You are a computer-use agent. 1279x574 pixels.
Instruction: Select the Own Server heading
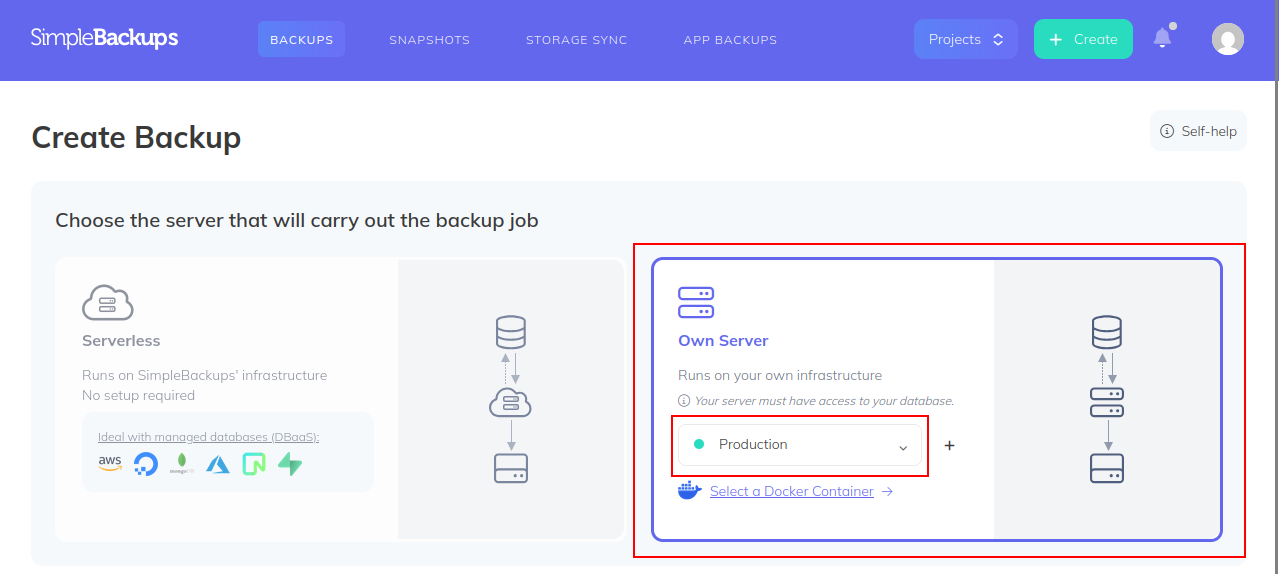[x=723, y=341]
